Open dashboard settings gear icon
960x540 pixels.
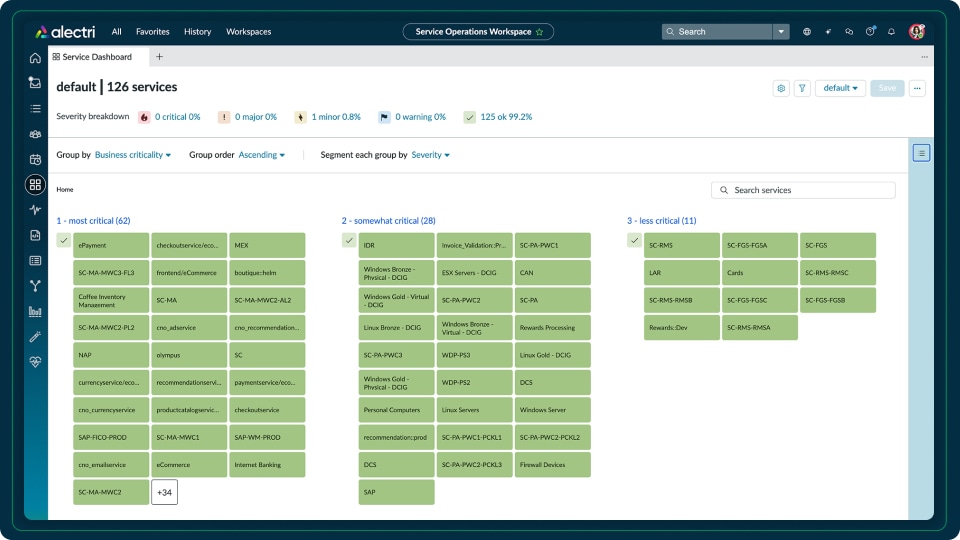pos(781,88)
